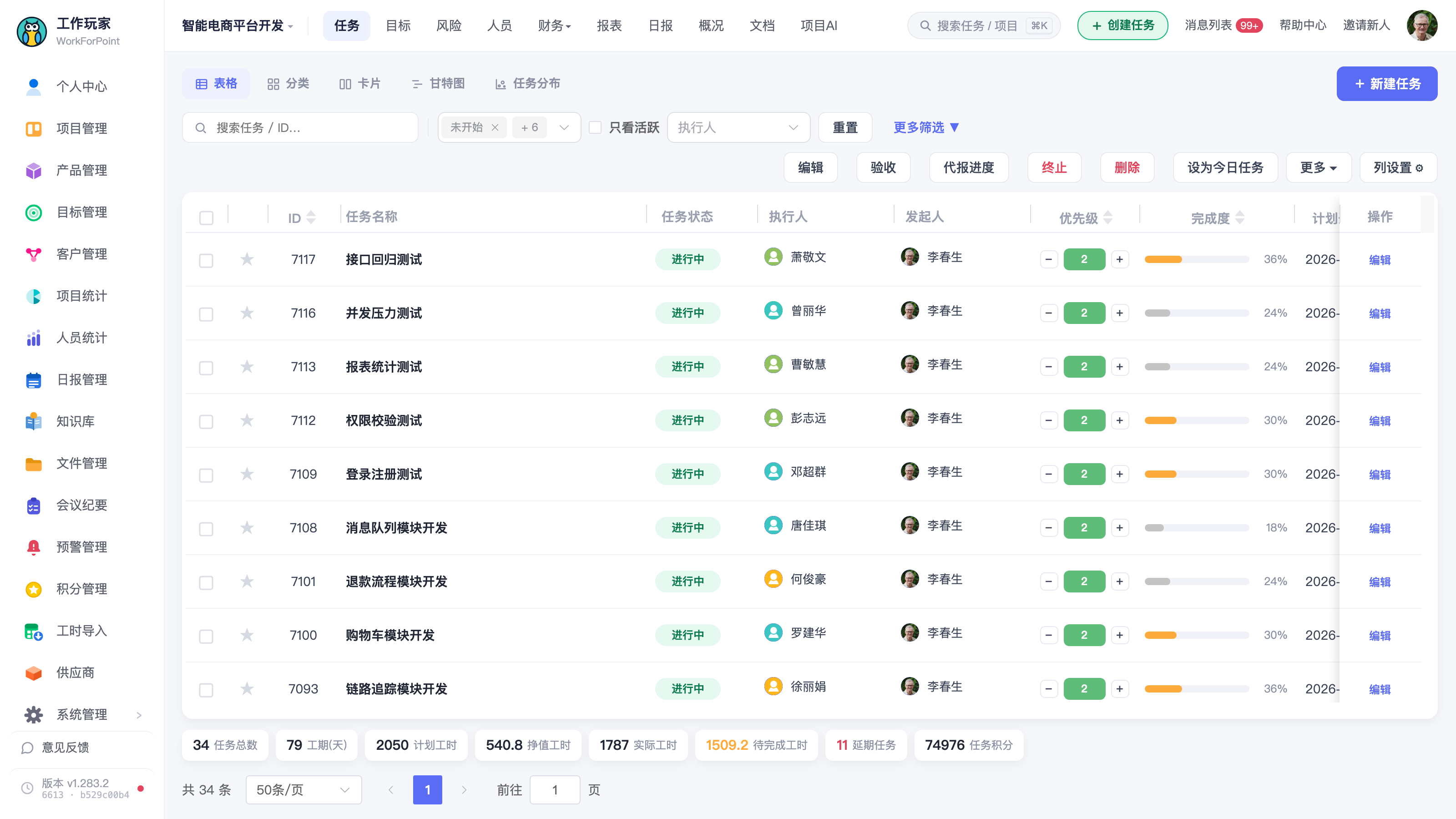Click the 36% progress bar of 接口回归测试
The height and width of the screenshot is (819, 1456).
click(1197, 259)
